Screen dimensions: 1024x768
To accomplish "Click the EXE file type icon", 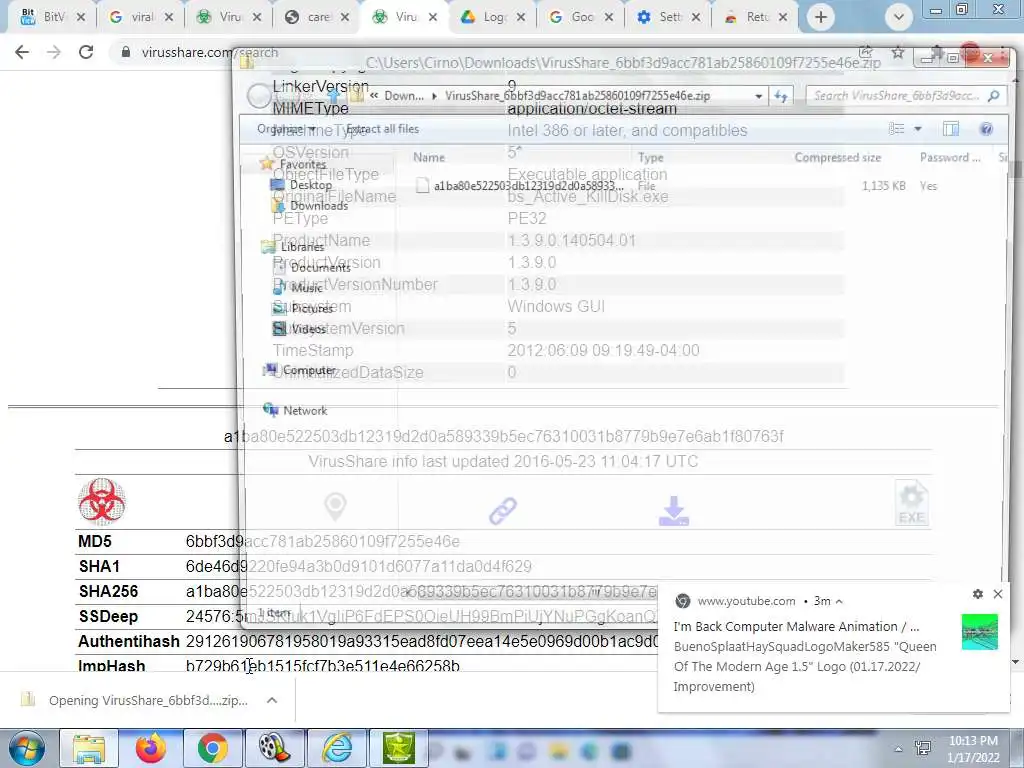I will coord(912,503).
